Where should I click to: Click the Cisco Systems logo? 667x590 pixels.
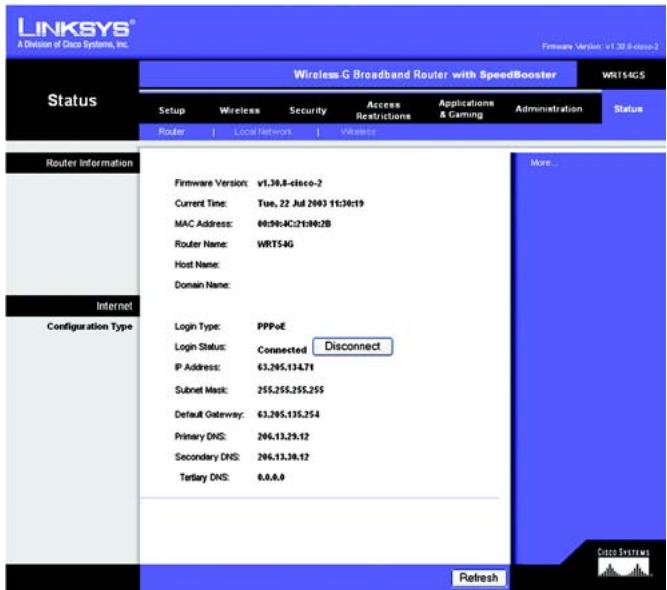tap(623, 562)
